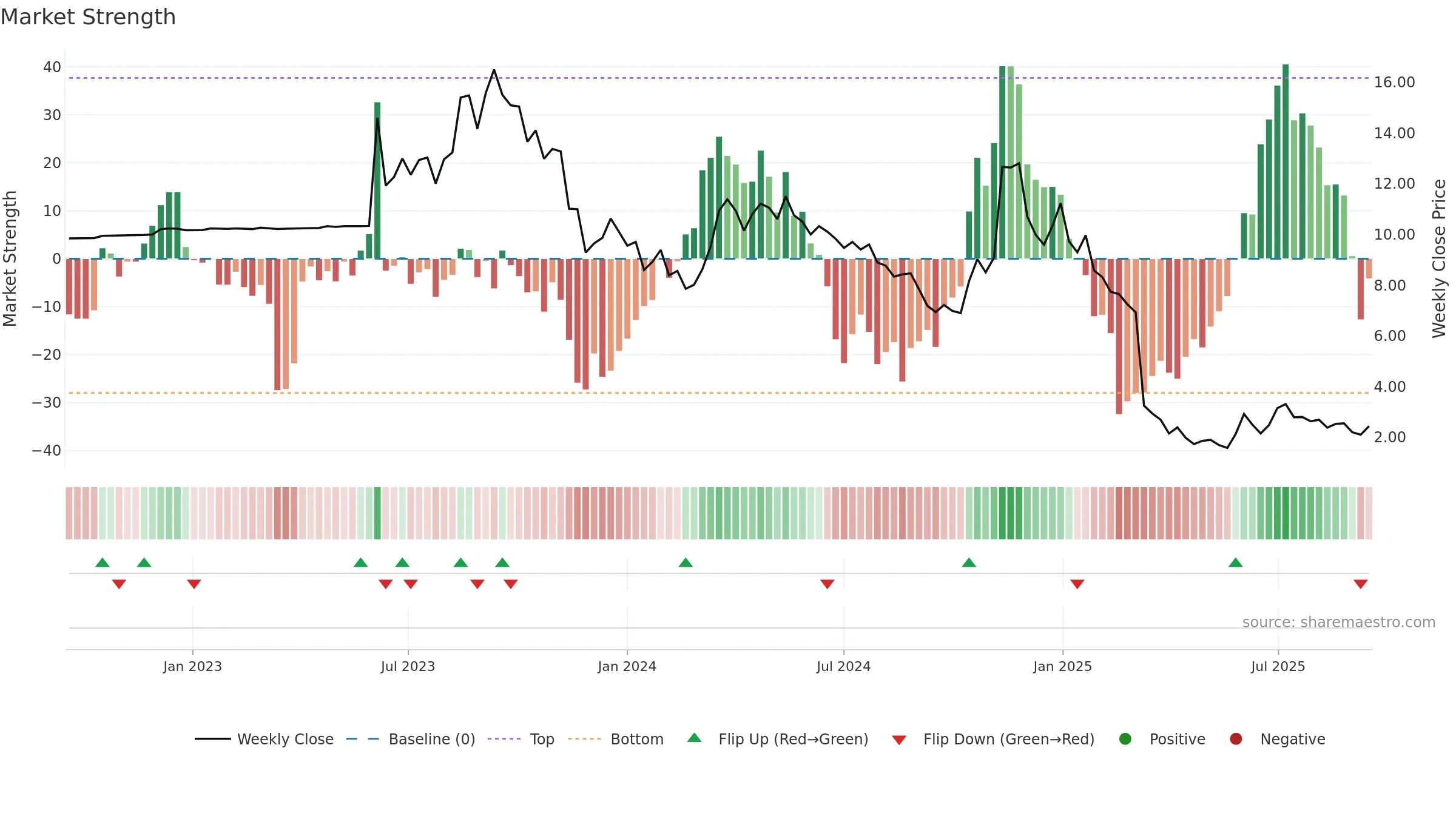Hide the Bottom threshold legend entry

pos(615,739)
